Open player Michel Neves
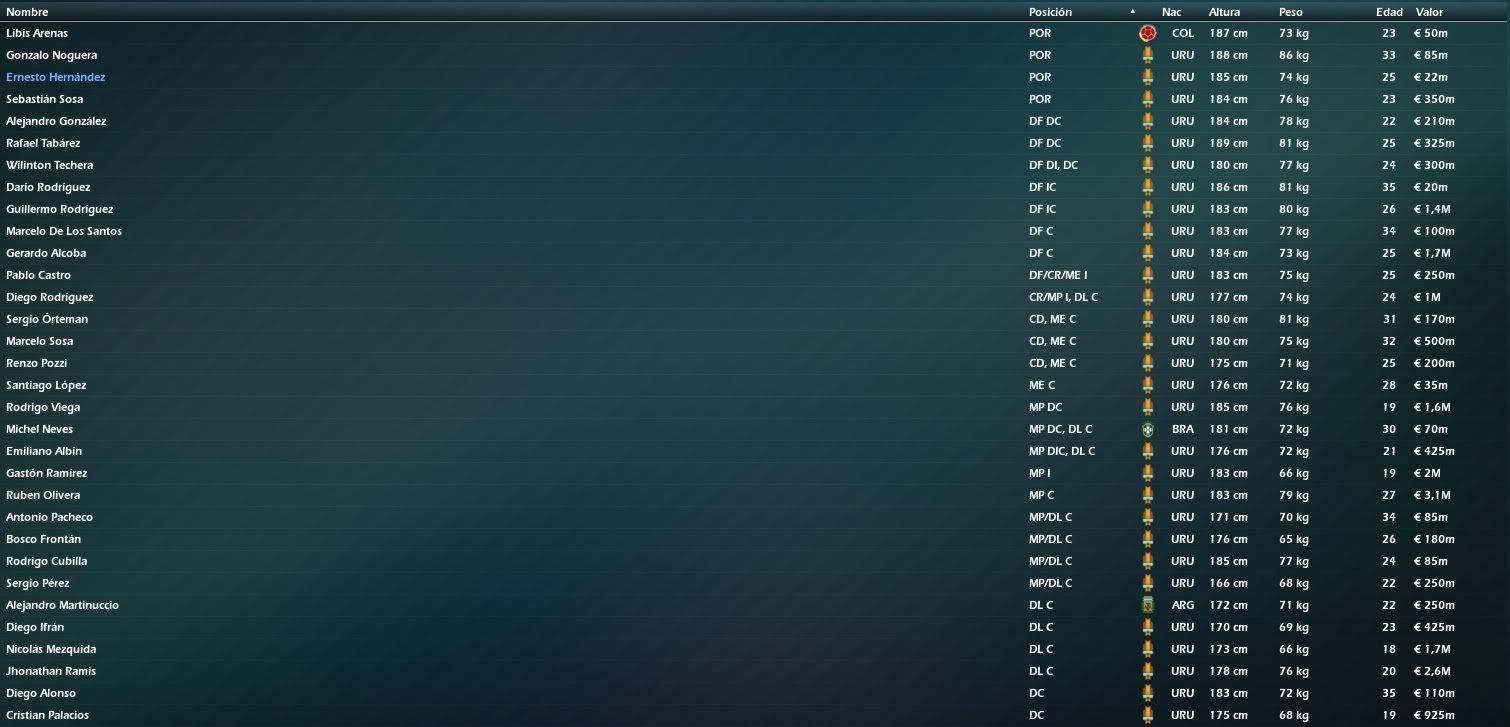 (39, 429)
